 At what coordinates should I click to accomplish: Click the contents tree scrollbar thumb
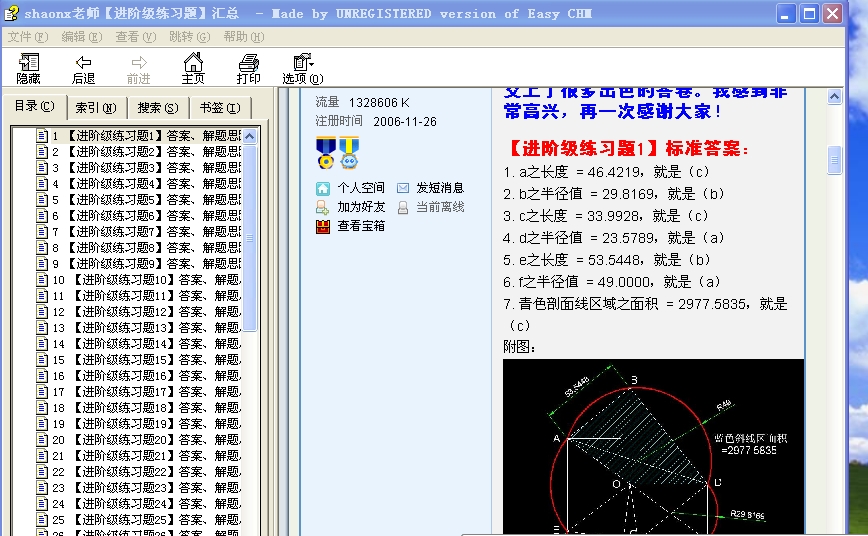[250, 238]
